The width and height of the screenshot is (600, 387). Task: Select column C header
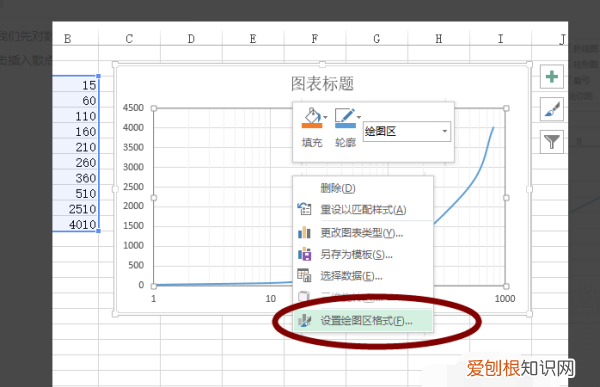point(129,39)
